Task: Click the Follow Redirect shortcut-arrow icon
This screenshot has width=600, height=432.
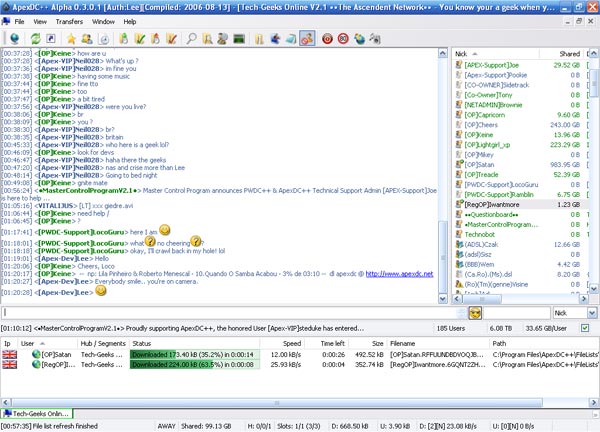Action: coord(51,39)
